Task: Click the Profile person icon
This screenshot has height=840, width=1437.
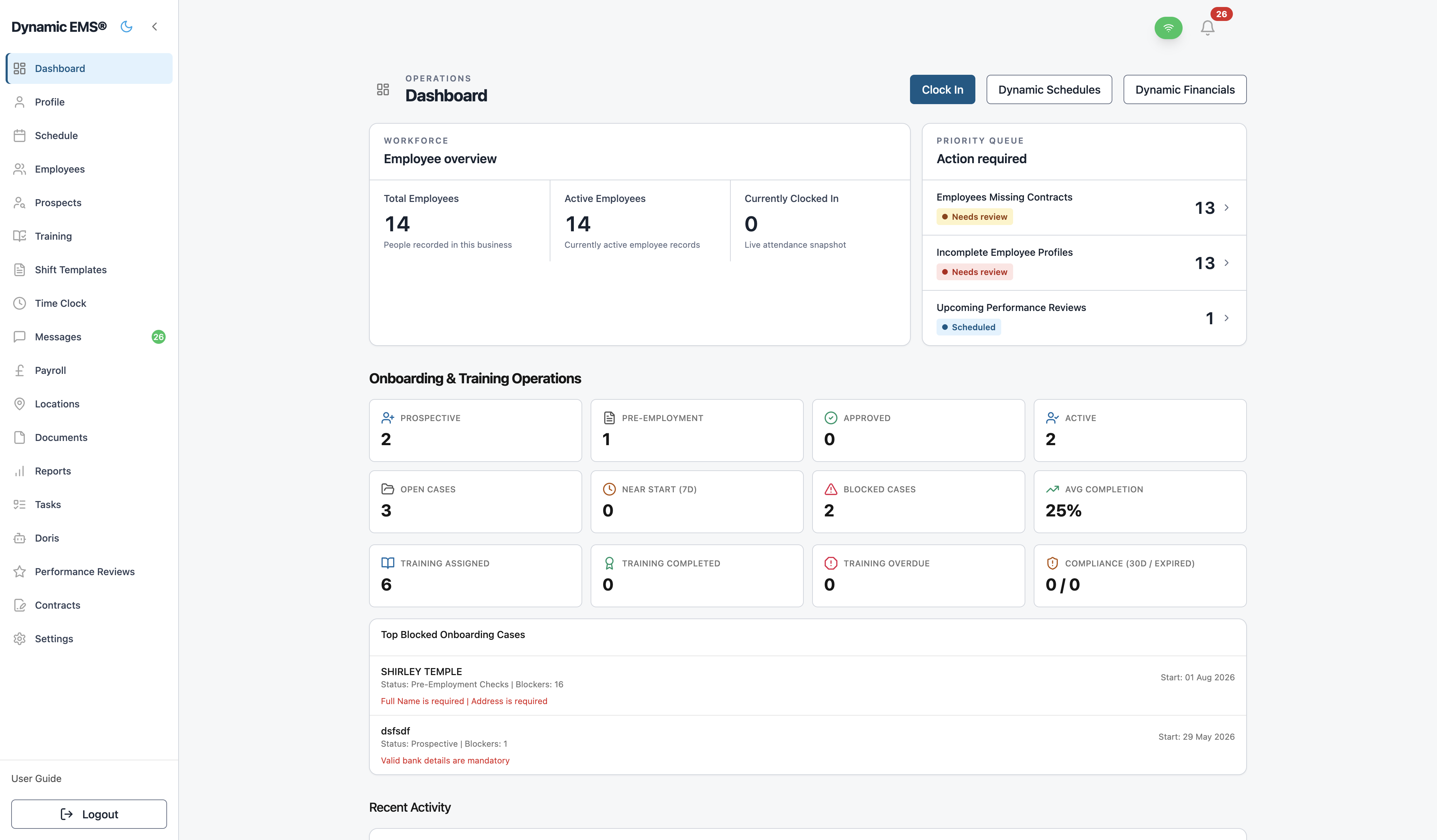Action: 20,102
